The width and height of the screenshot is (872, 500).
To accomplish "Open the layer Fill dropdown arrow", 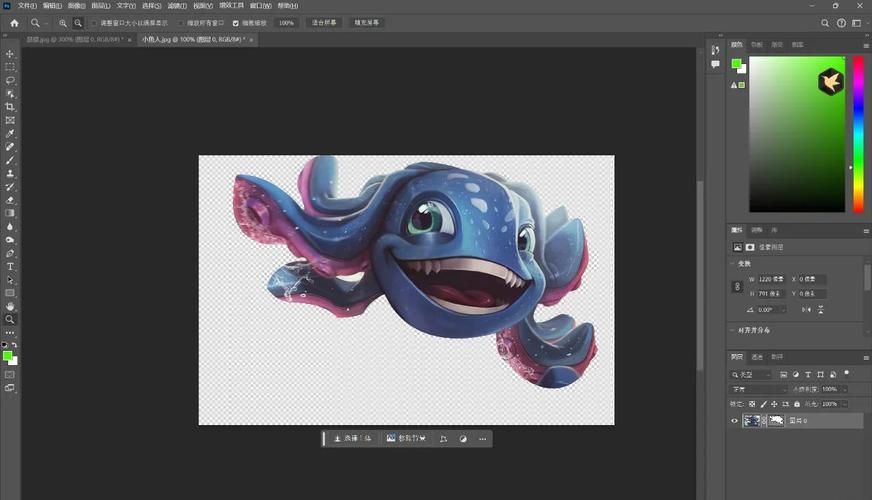I will click(845, 404).
